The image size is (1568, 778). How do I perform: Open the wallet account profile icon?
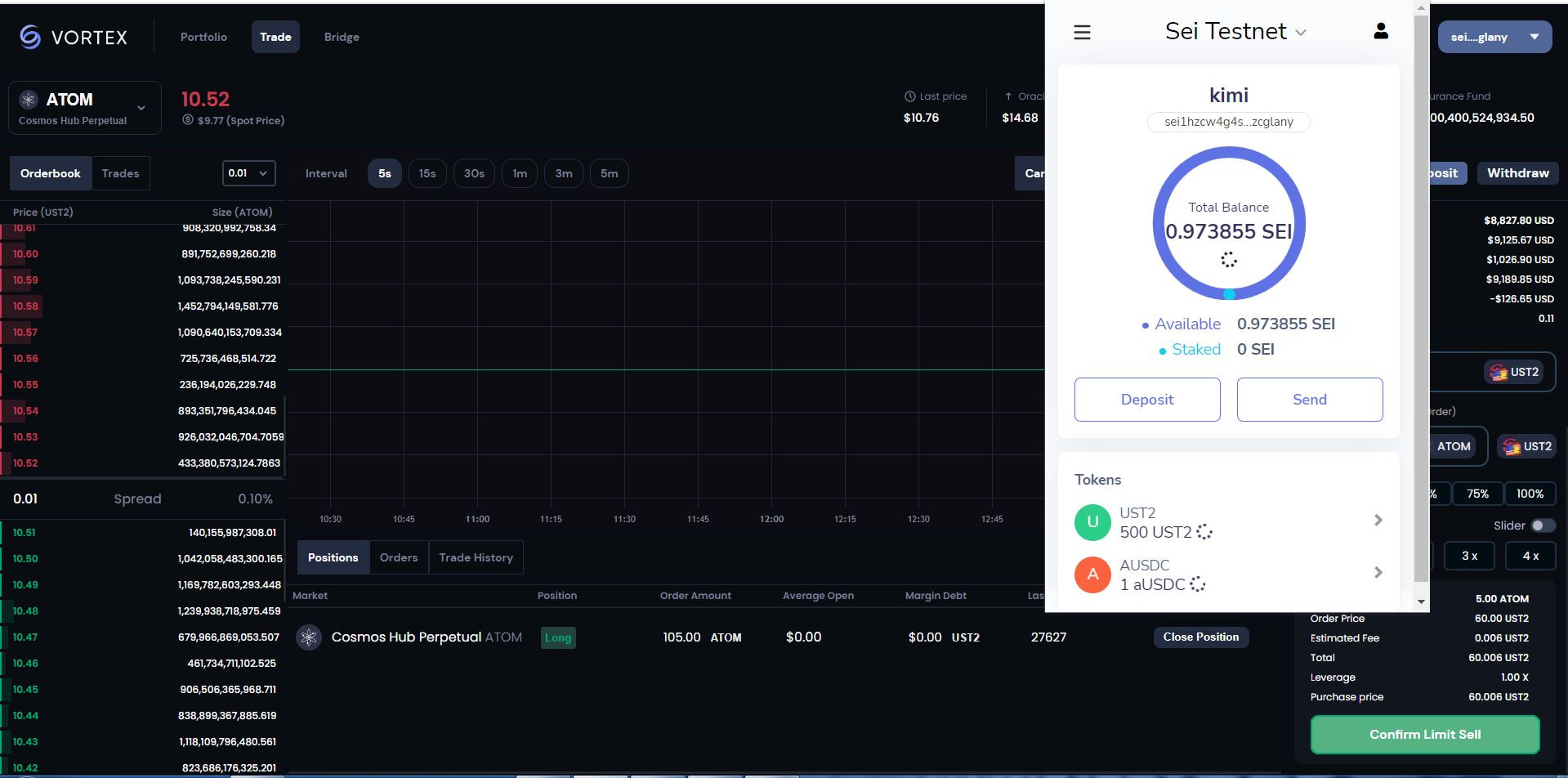click(1381, 31)
